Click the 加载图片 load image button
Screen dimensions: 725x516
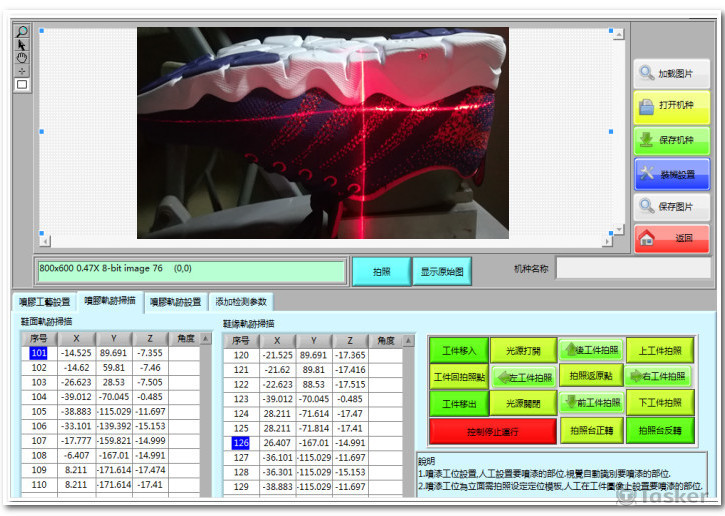click(x=672, y=75)
